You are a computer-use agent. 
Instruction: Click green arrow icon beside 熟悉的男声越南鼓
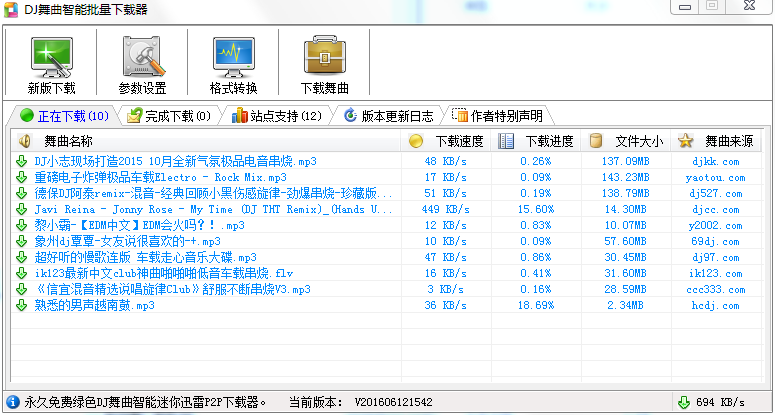[21, 305]
